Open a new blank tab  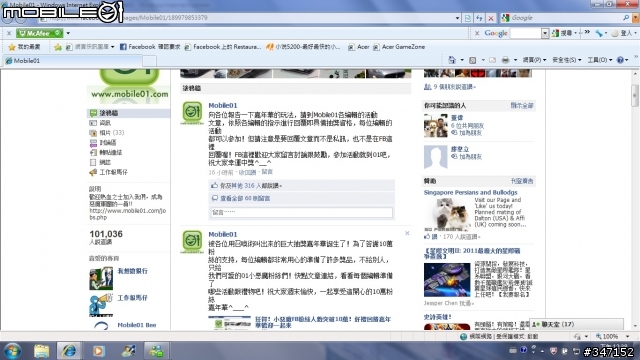[x=149, y=61]
